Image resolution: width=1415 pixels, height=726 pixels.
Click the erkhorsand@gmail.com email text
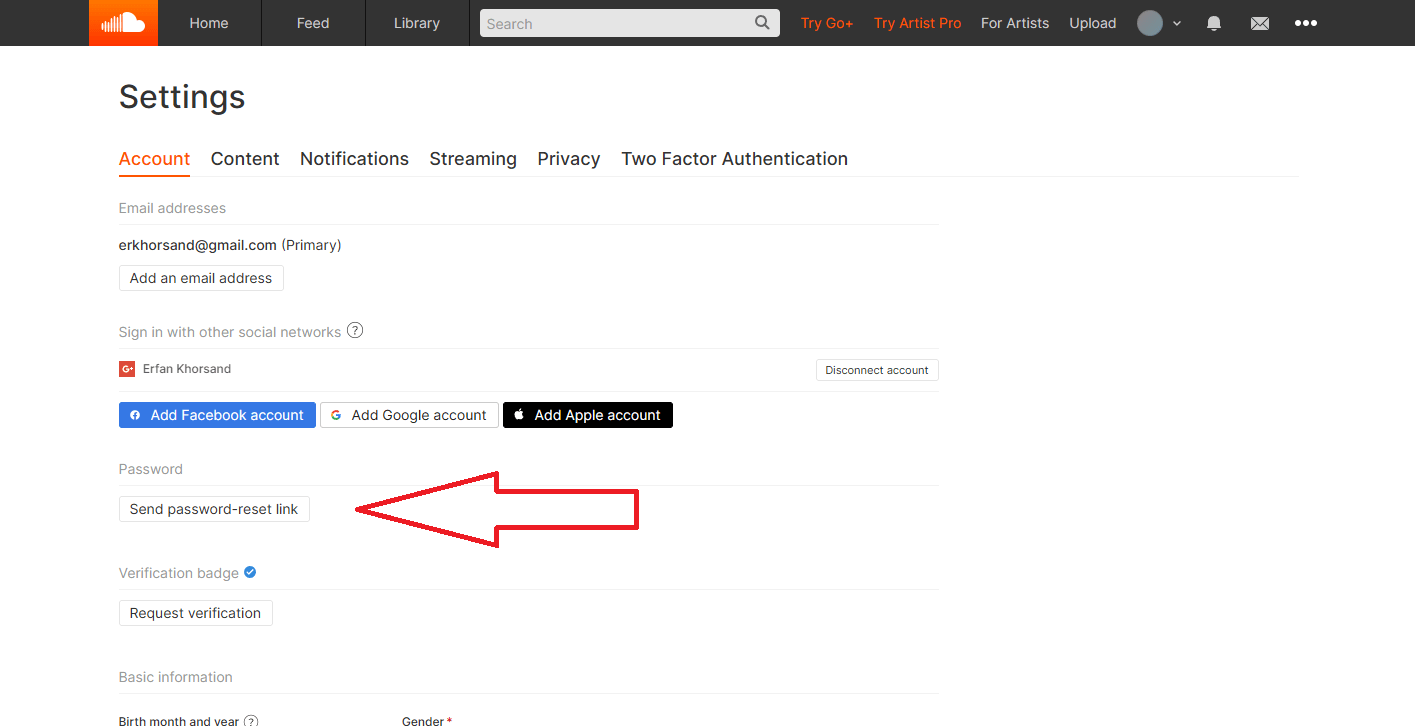click(198, 245)
